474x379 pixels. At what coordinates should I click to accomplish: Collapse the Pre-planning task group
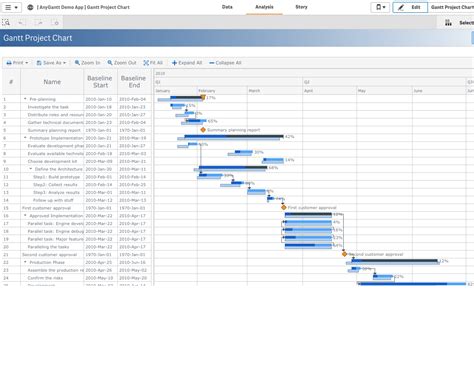coord(25,99)
